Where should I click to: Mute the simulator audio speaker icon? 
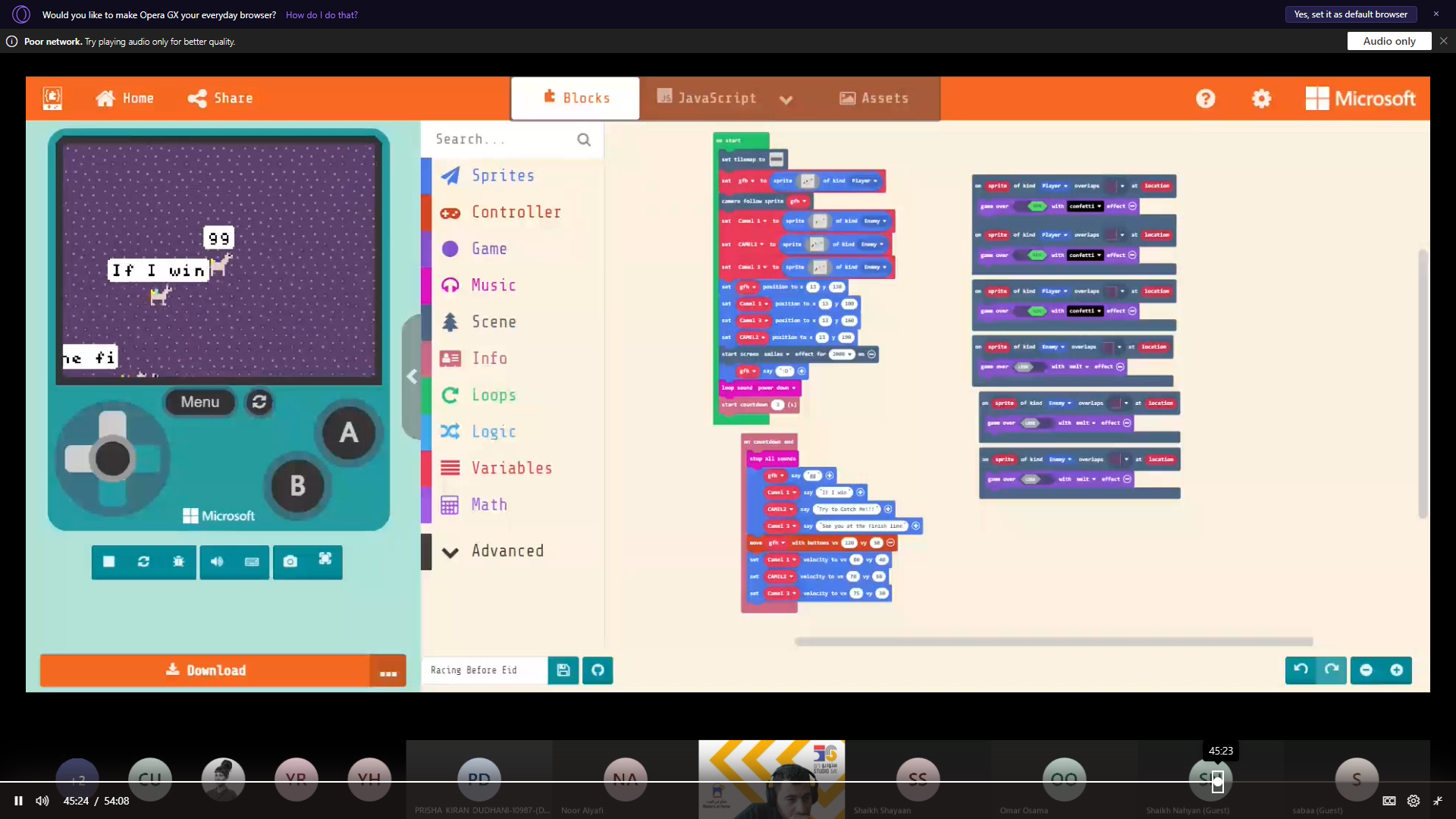pos(217,562)
